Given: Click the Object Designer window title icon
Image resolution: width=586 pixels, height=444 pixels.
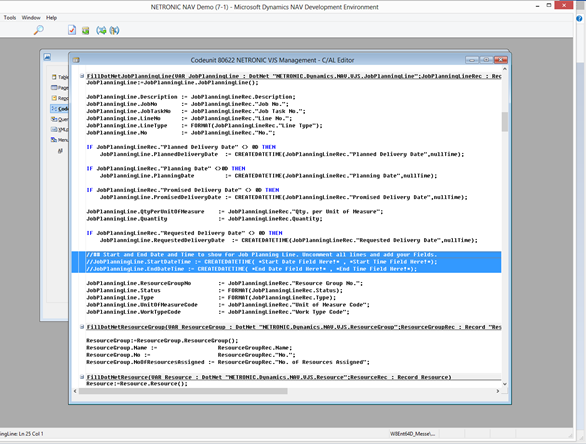Looking at the screenshot, I should point(47,57).
